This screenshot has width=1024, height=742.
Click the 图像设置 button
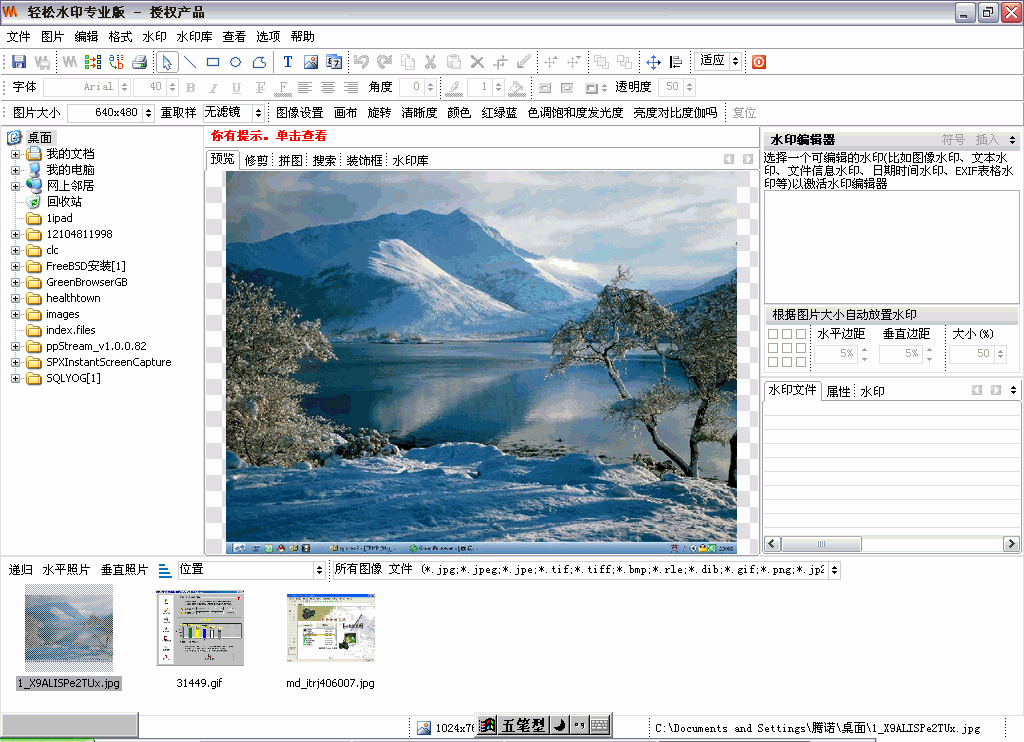[x=300, y=113]
